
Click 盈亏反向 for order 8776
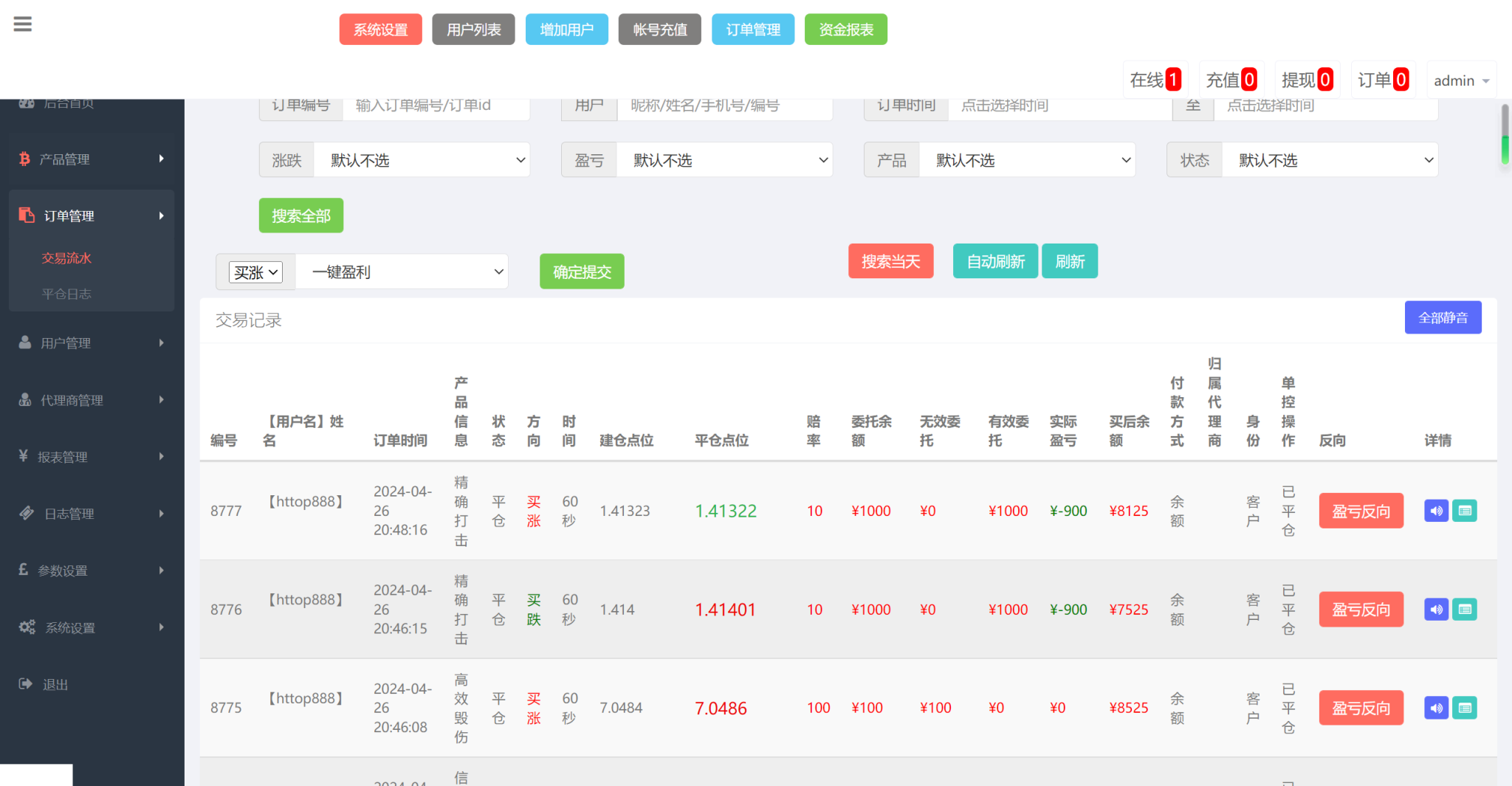(x=1361, y=610)
